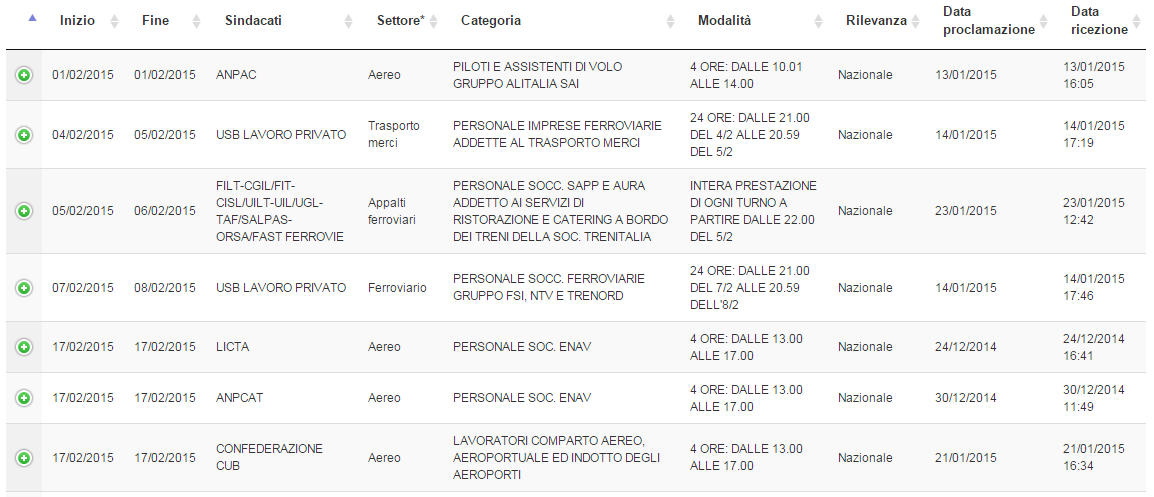The width and height of the screenshot is (1154, 497).
Task: Expand the Appalti ferroviari strike row
Action: click(24, 211)
